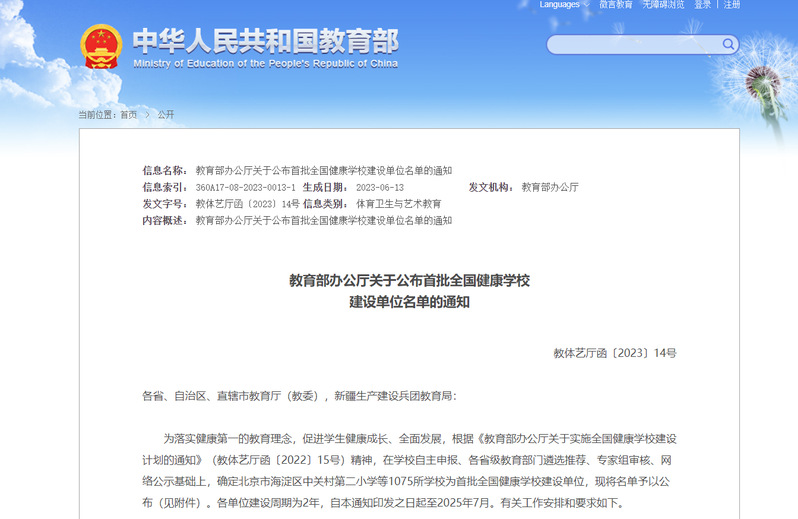Click headline second line 建设单位名单的通知
This screenshot has height=519, width=798.
(410, 302)
